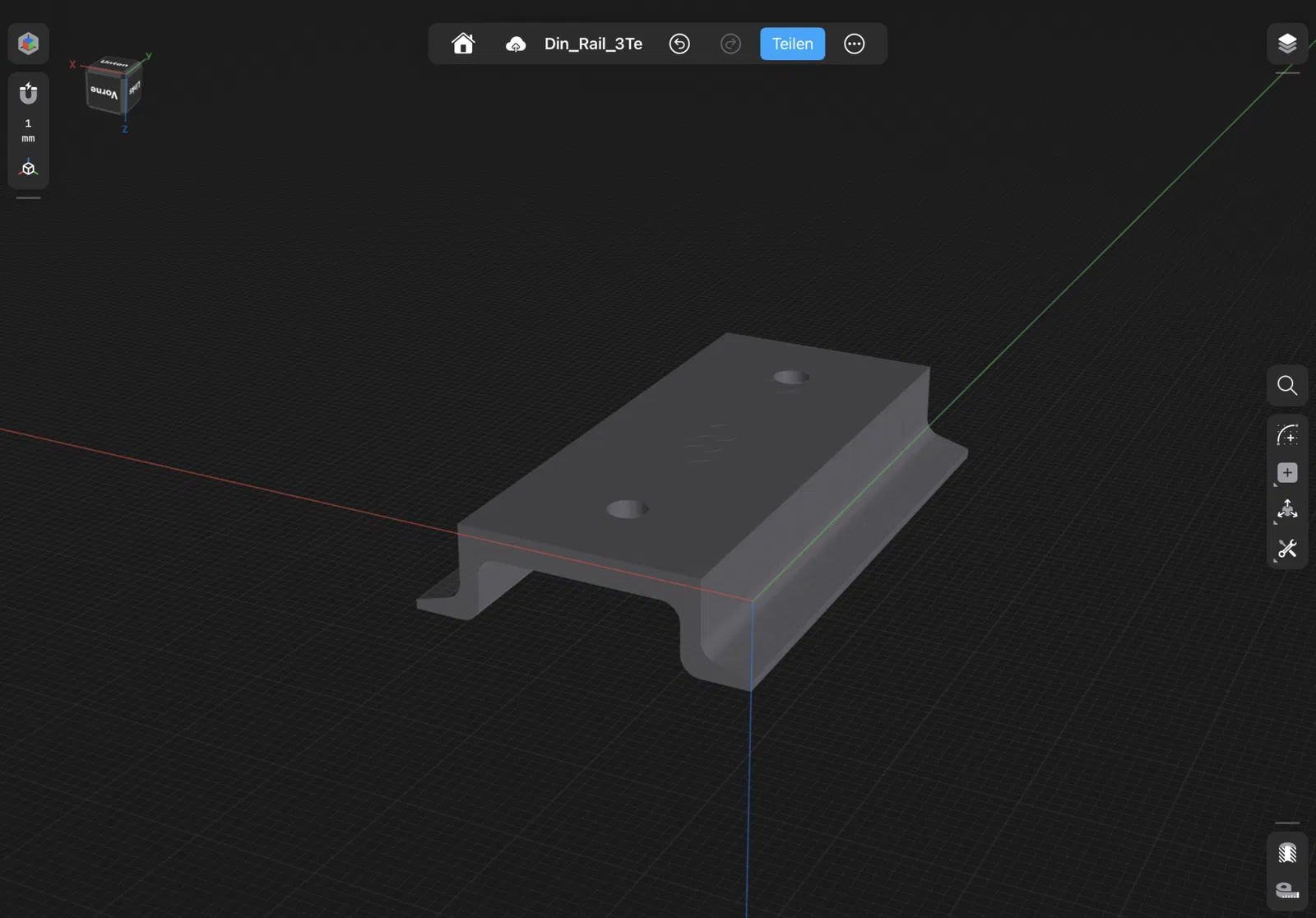The image size is (1316, 918).
Task: Open the tool search magnifier
Action: pyautogui.click(x=1287, y=385)
